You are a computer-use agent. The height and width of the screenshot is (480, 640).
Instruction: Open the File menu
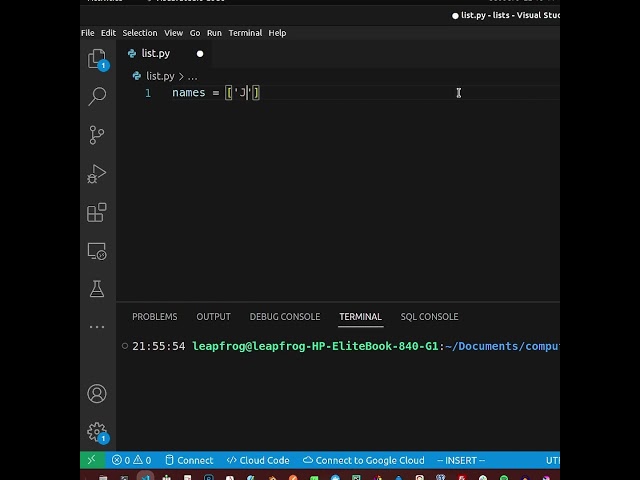(88, 33)
